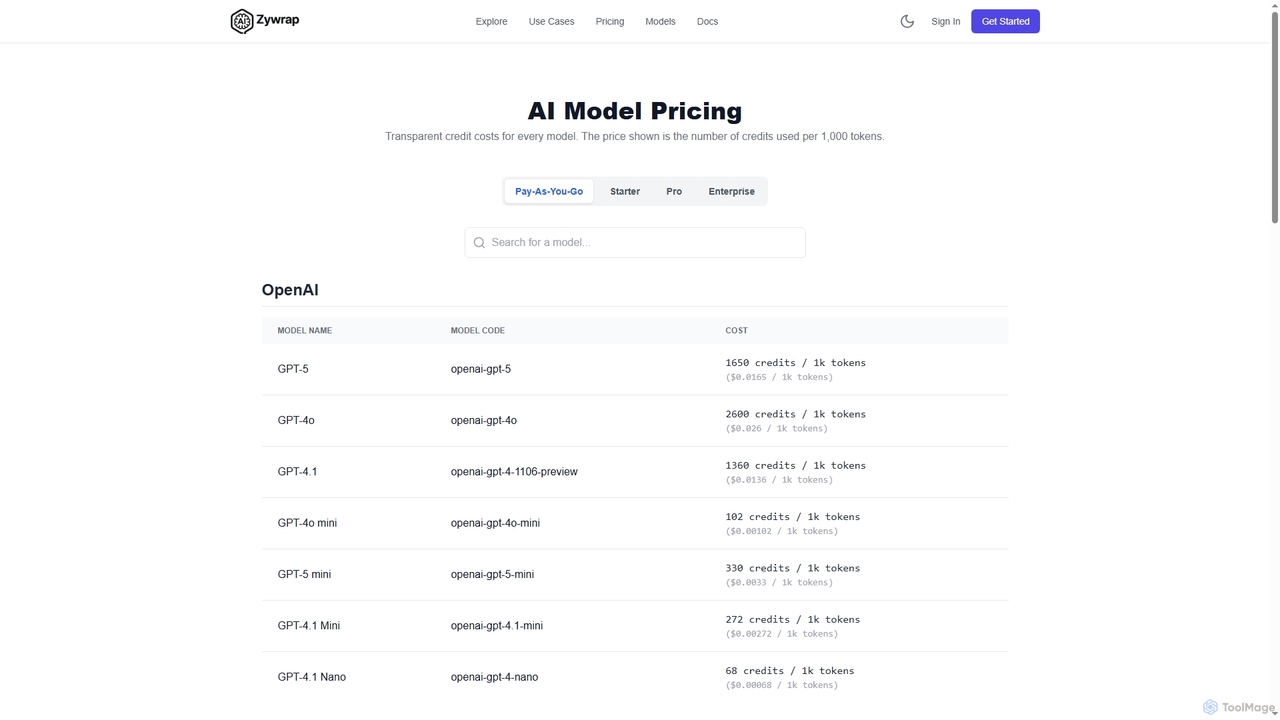Select the GPT-5 model name cell
Screen dimensions: 1280x720
(293, 369)
